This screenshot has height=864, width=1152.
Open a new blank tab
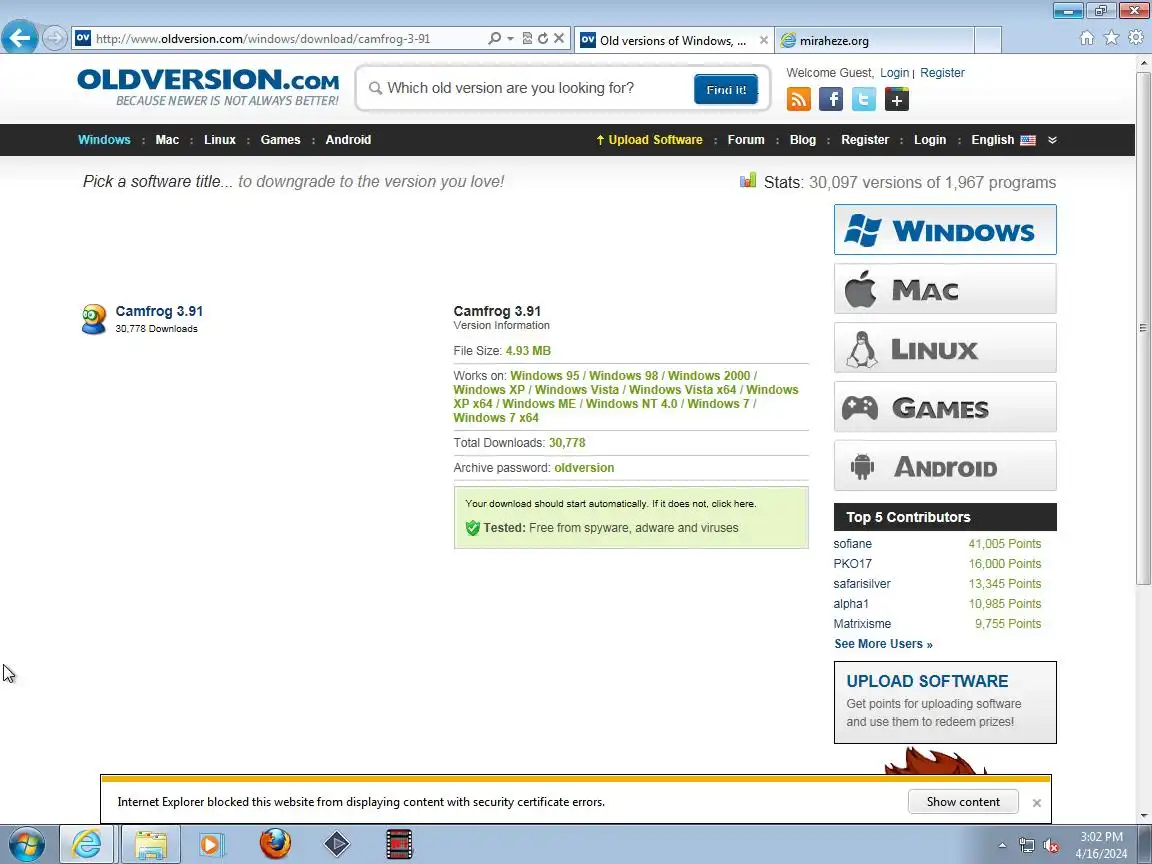[x=988, y=40]
